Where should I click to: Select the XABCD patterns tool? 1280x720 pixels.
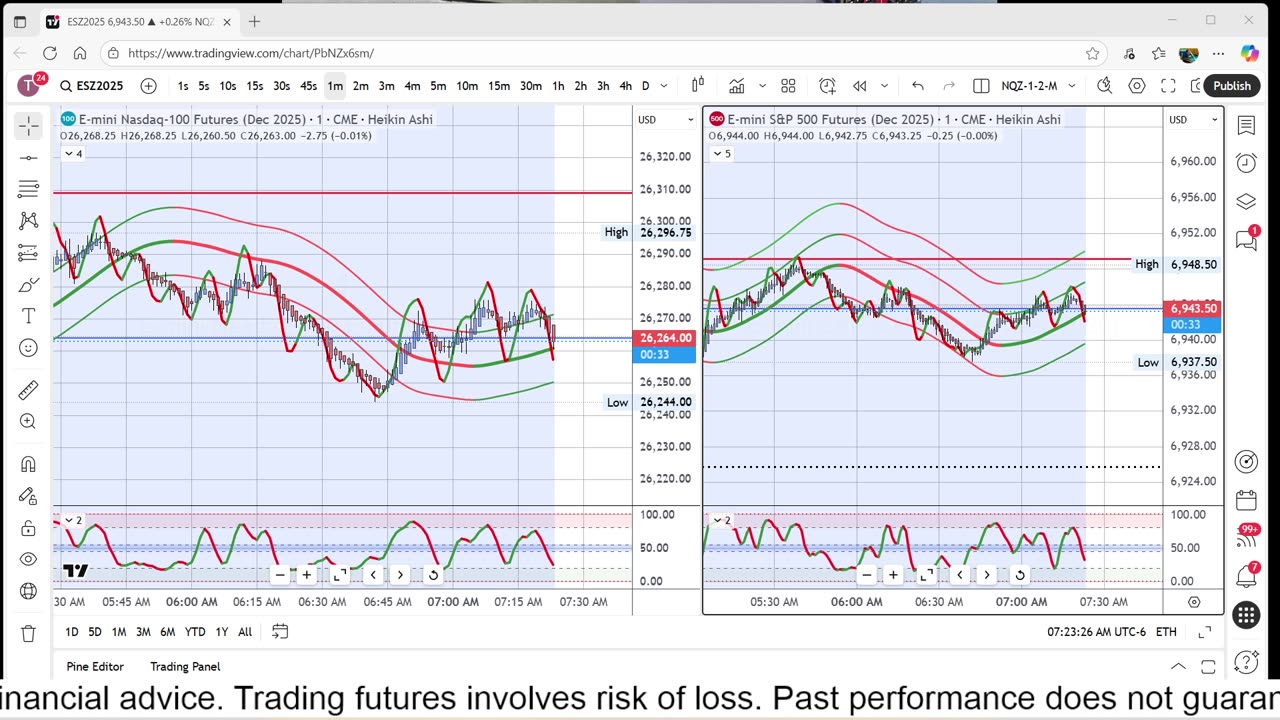(28, 221)
